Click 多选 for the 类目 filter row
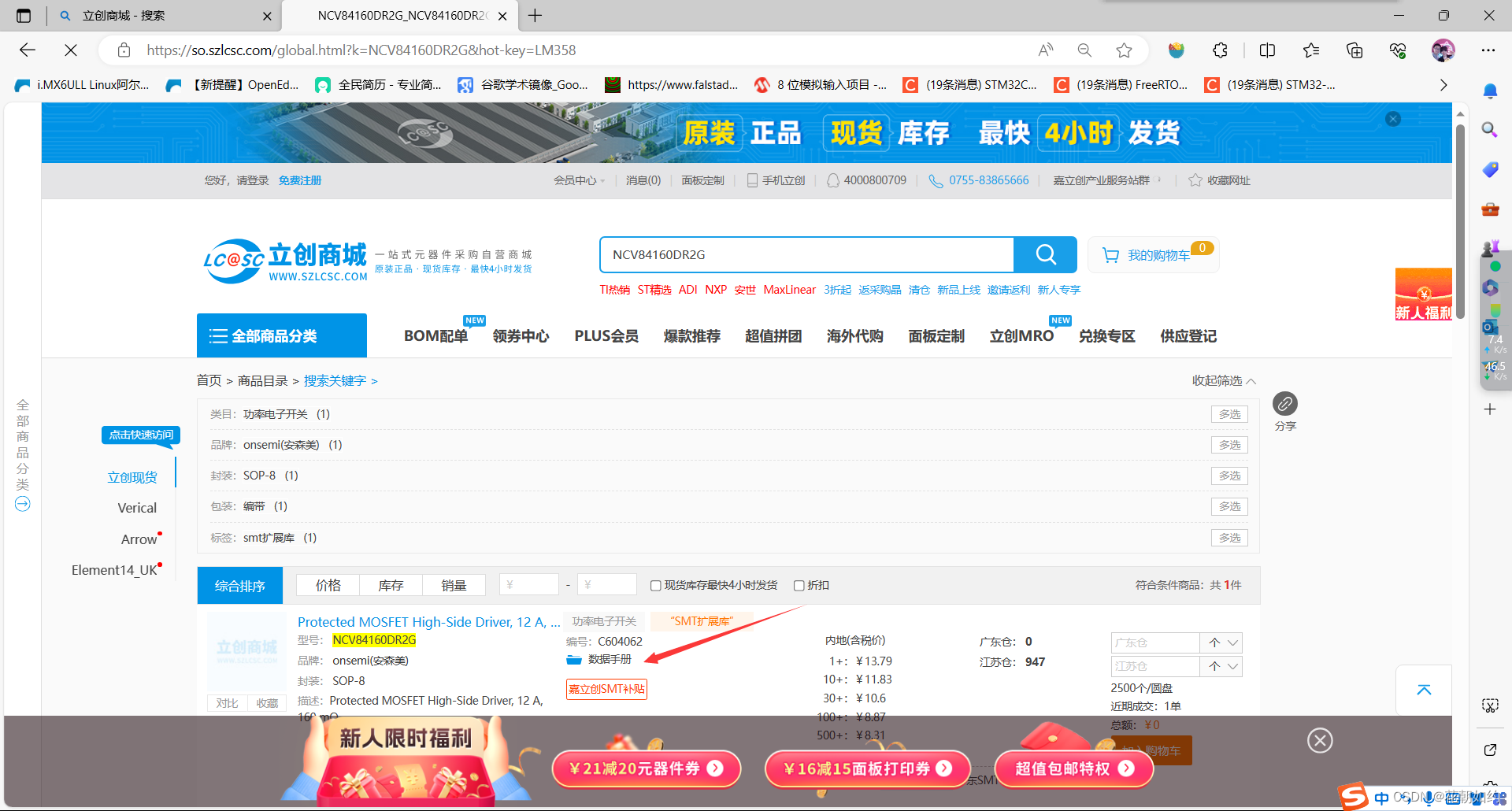The height and width of the screenshot is (811, 1512). pyautogui.click(x=1229, y=414)
